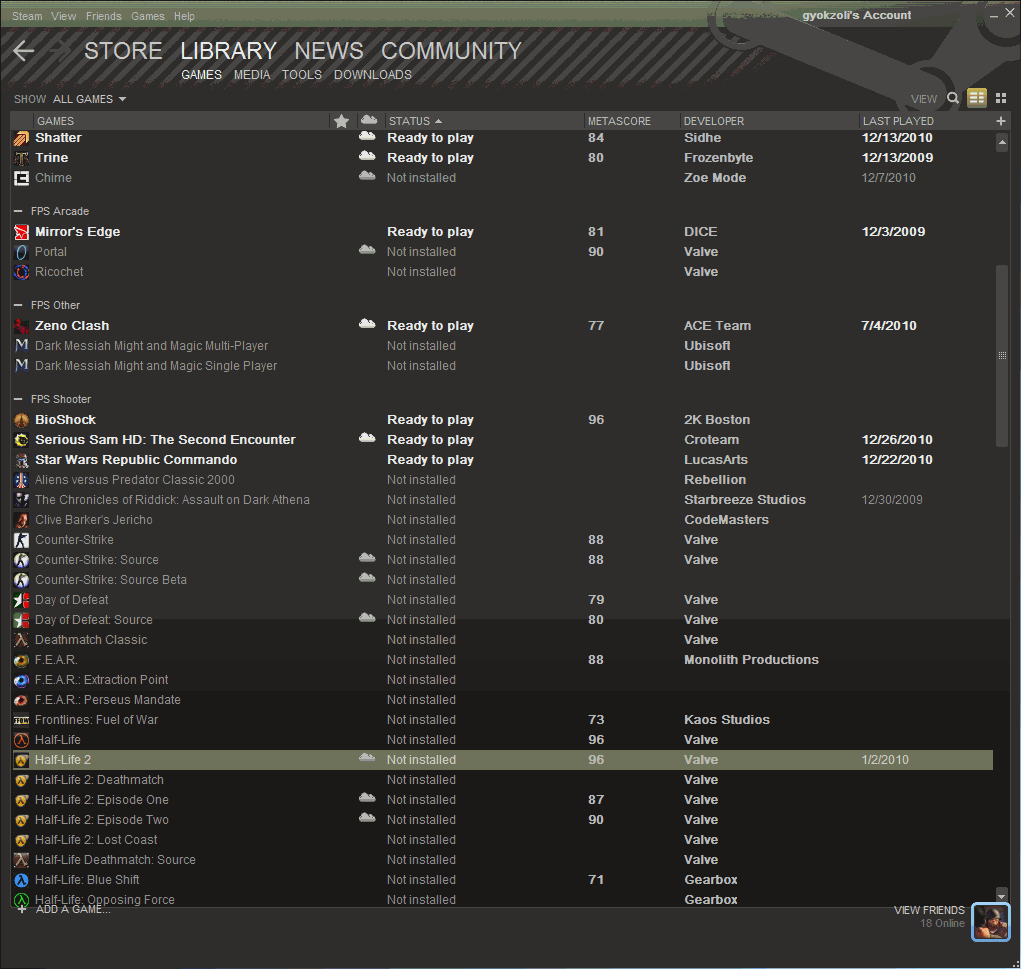Viewport: 1021px width, 969px height.
Task: Select Dark Messiah Might and Magic Multi-Player
Action: pos(503,346)
